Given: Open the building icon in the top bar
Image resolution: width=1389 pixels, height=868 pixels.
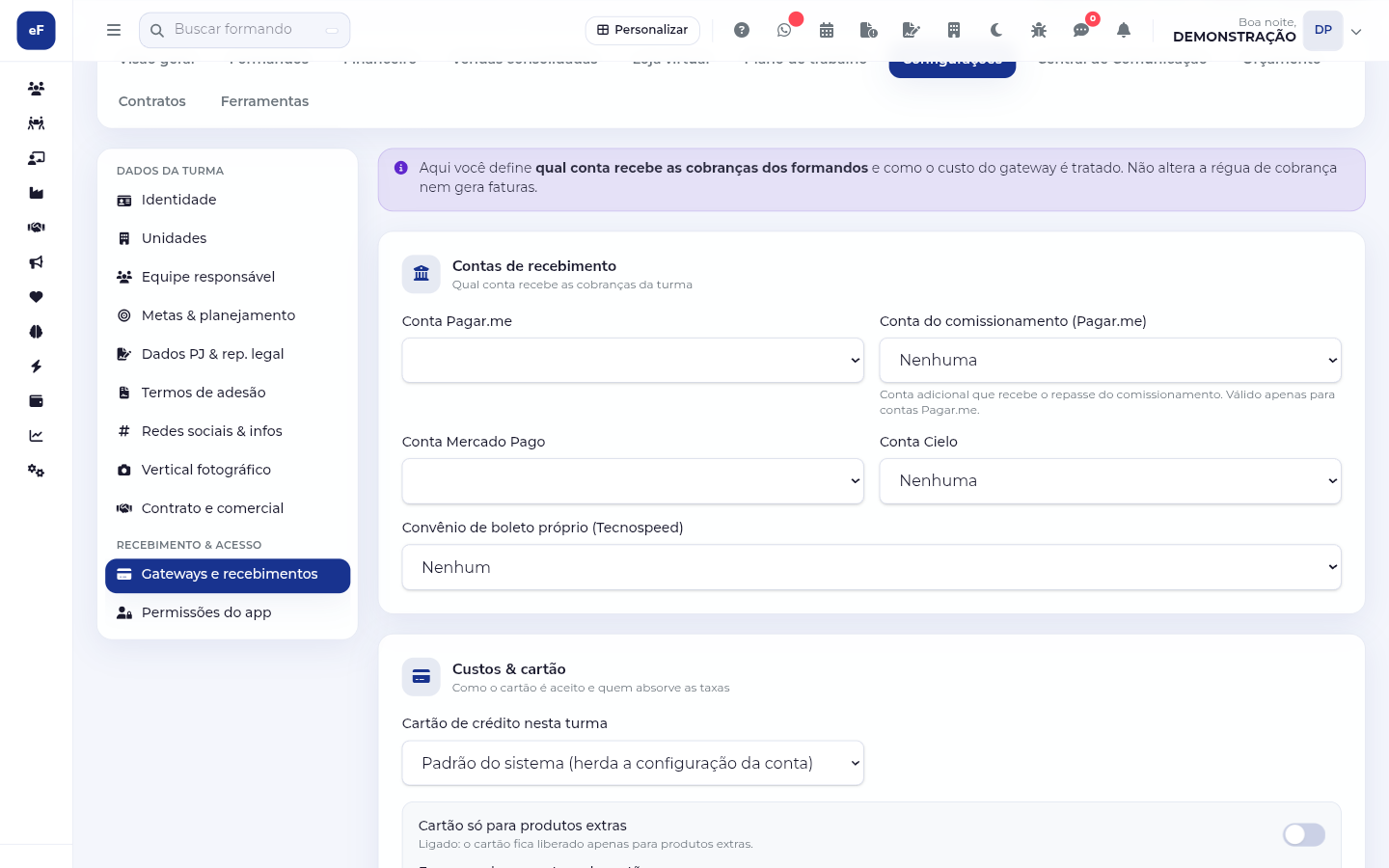Looking at the screenshot, I should tap(954, 30).
